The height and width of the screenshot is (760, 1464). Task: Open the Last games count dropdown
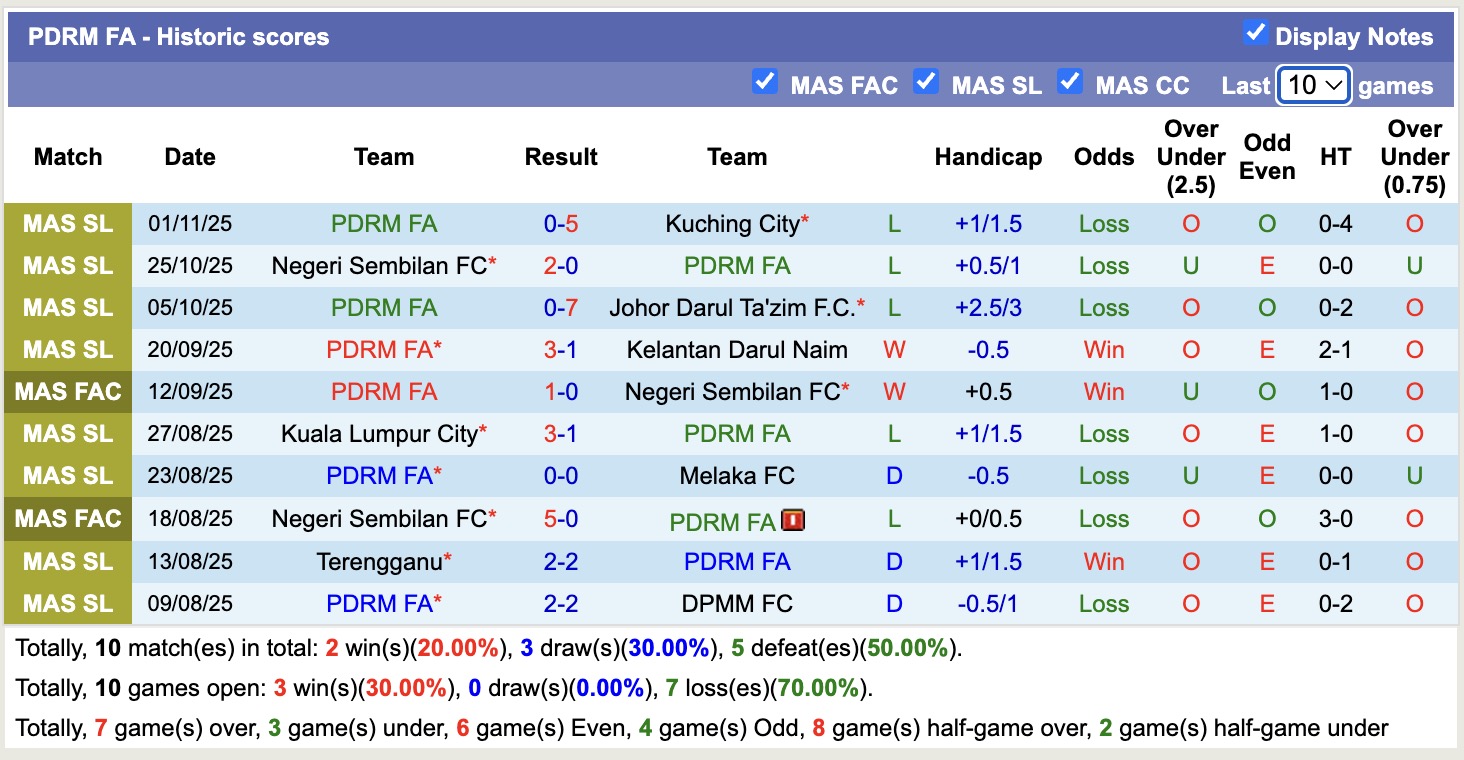(x=1313, y=85)
